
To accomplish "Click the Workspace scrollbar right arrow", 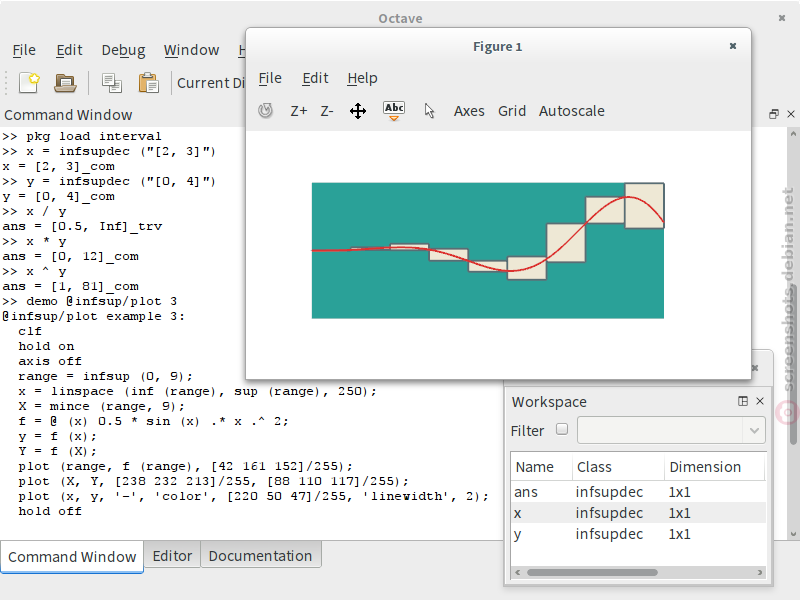I will click(760, 572).
